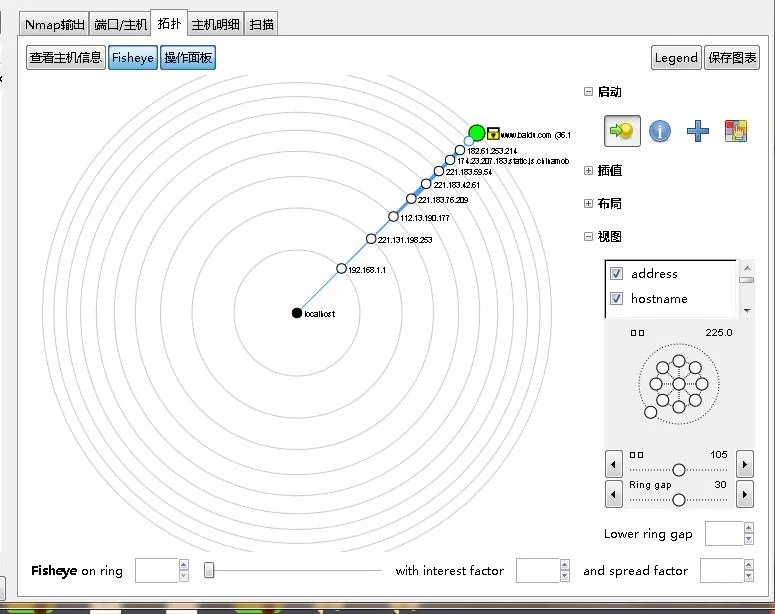Decrease spread factor spinner value
775x614 pixels.
tap(749, 576)
